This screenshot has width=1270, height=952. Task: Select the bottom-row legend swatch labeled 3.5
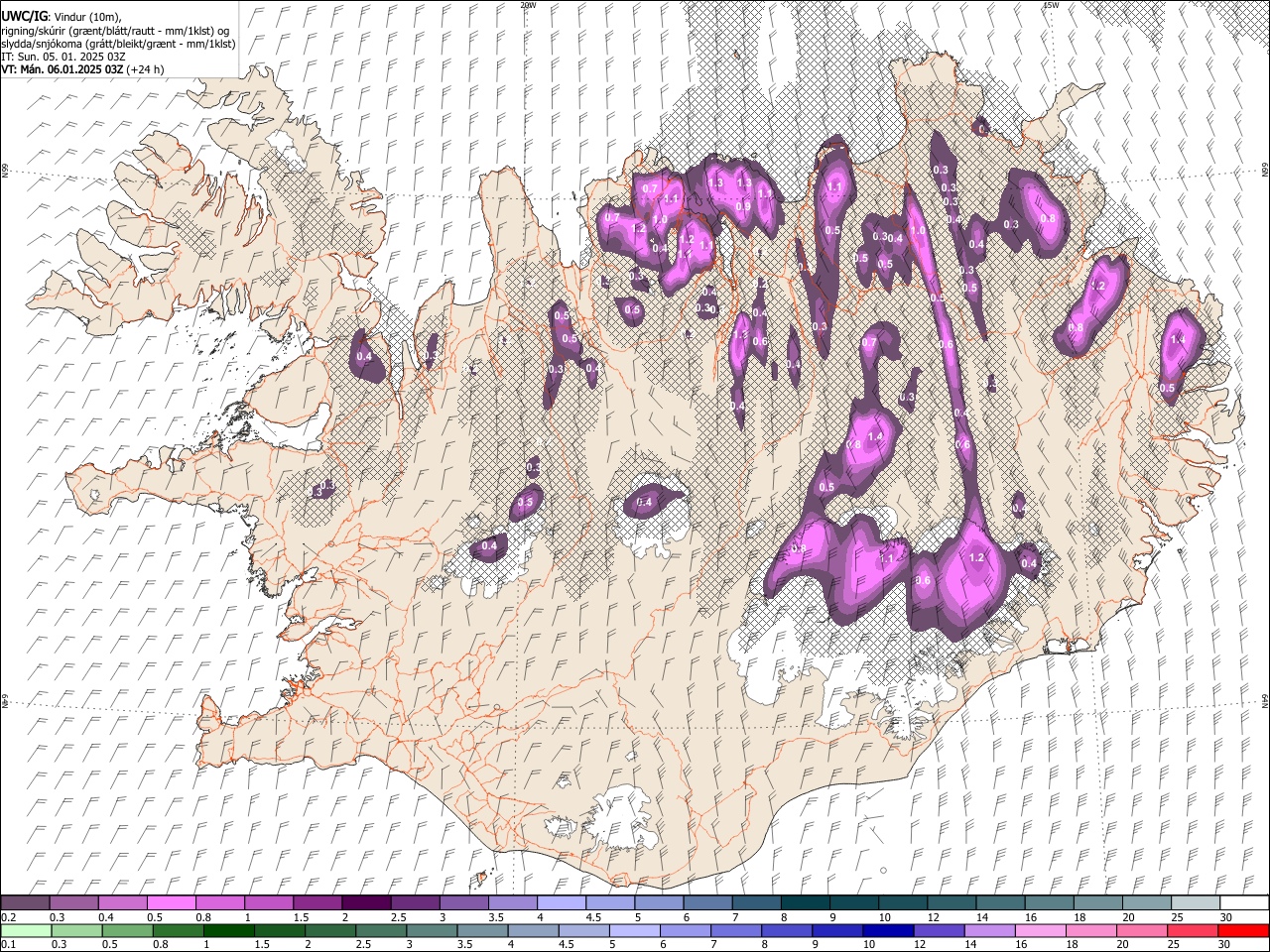(x=481, y=931)
